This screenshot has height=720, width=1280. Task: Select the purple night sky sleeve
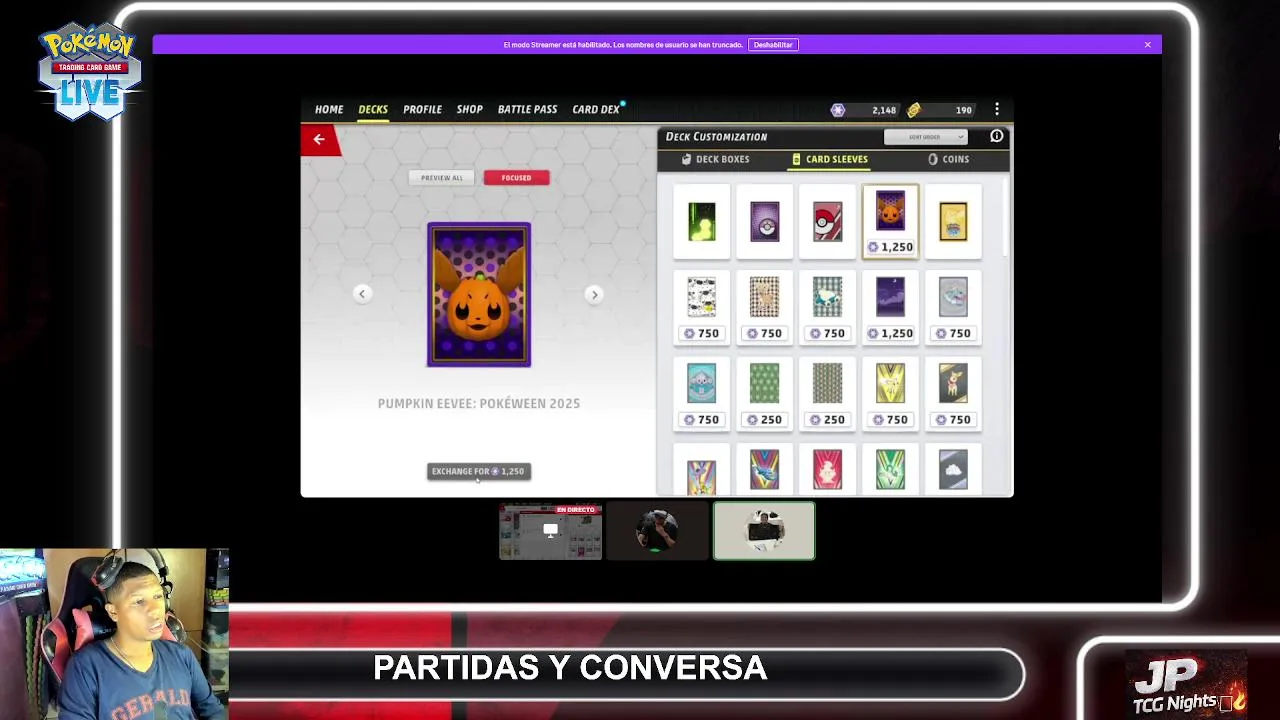pos(891,308)
